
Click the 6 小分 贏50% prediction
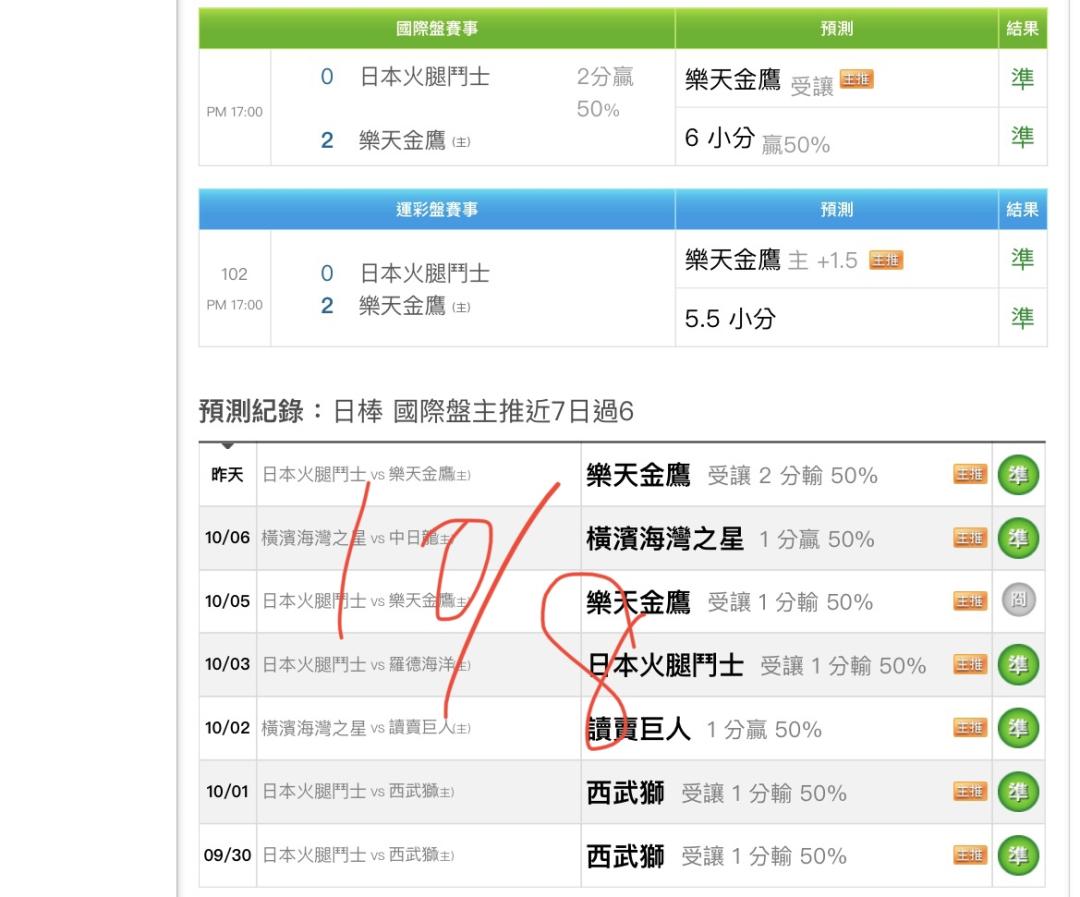pyautogui.click(x=757, y=140)
